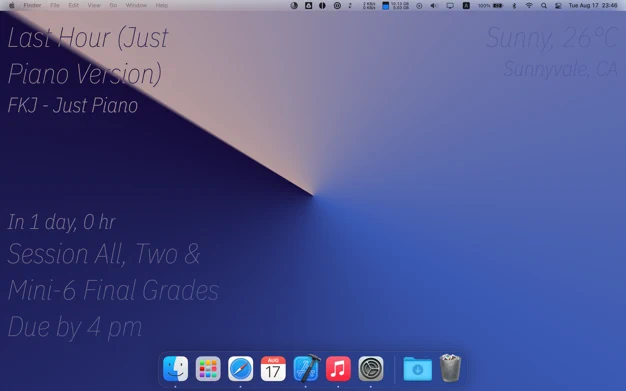Open Launchpad in the Dock
626x391 pixels.
click(x=208, y=368)
